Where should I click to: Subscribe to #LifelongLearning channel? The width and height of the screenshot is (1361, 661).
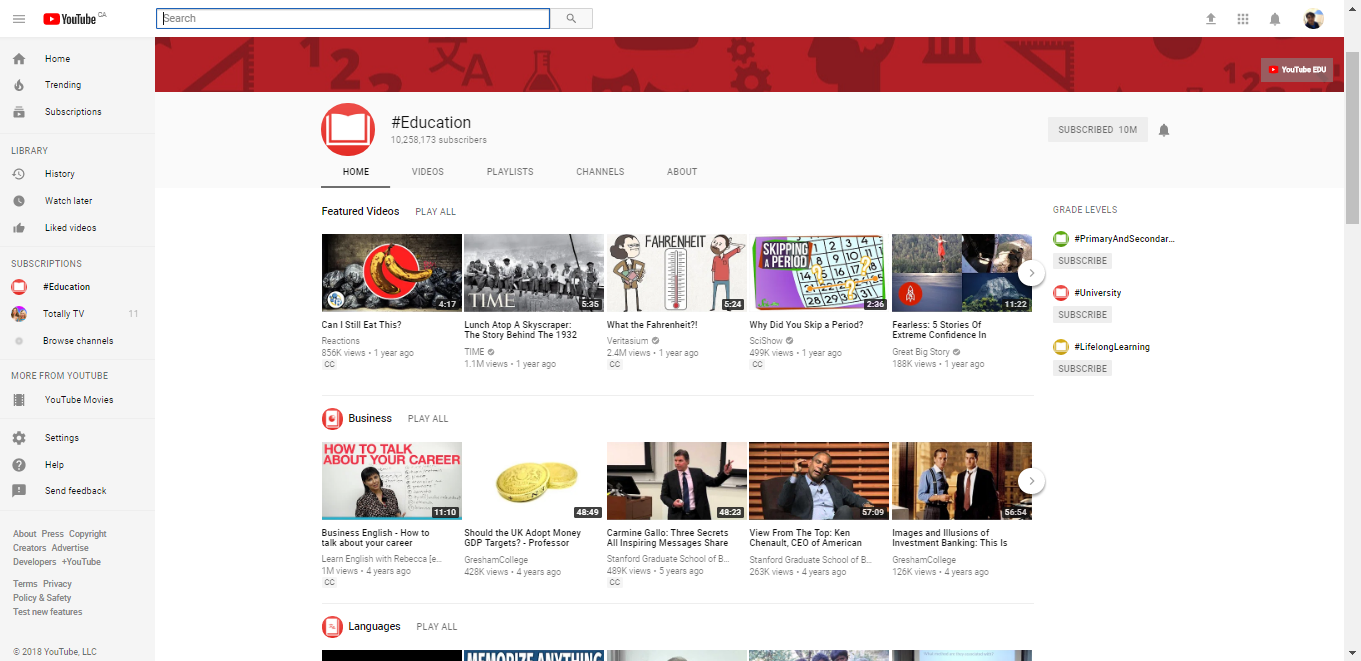pos(1082,369)
